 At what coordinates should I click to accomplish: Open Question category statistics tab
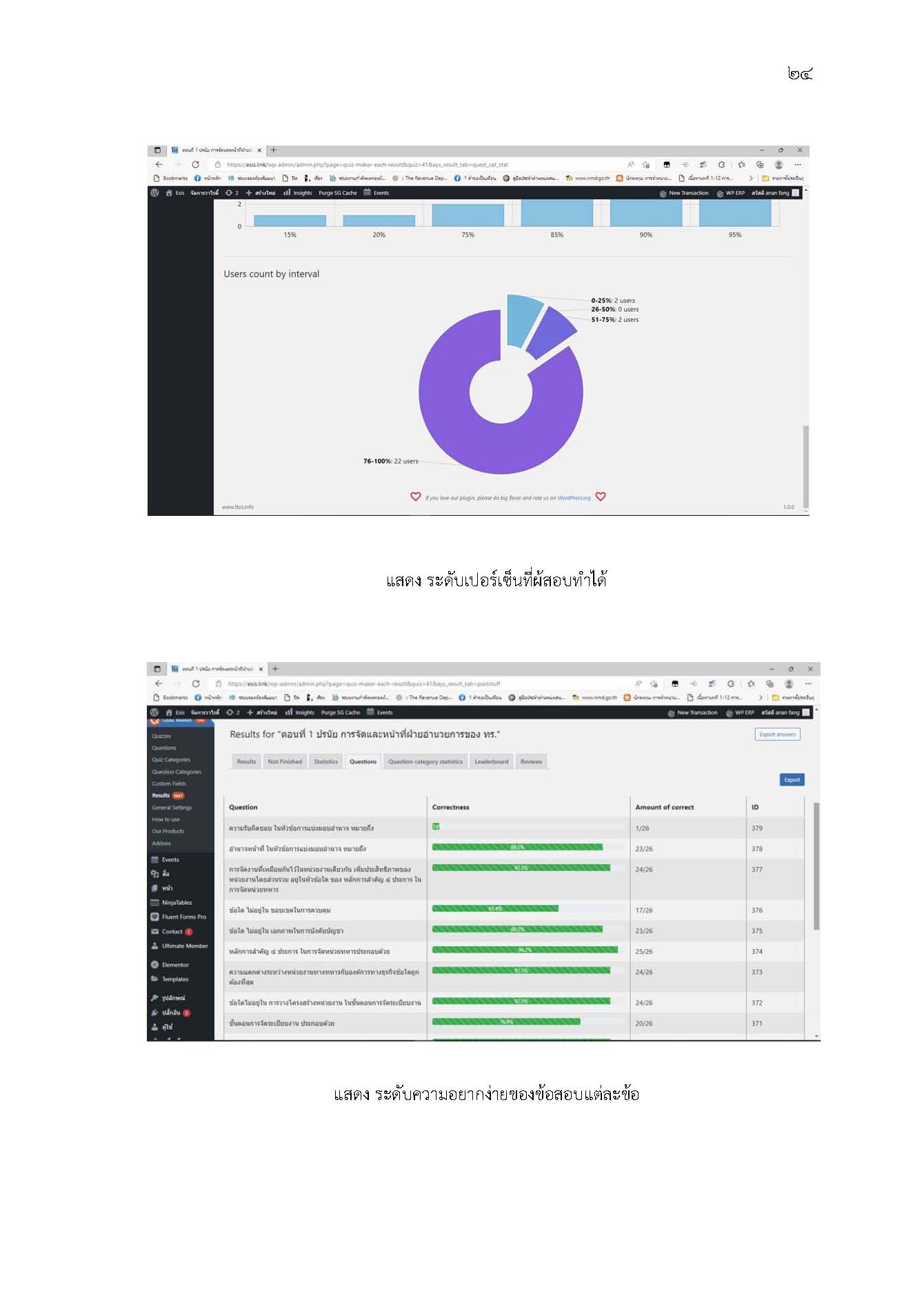425,761
